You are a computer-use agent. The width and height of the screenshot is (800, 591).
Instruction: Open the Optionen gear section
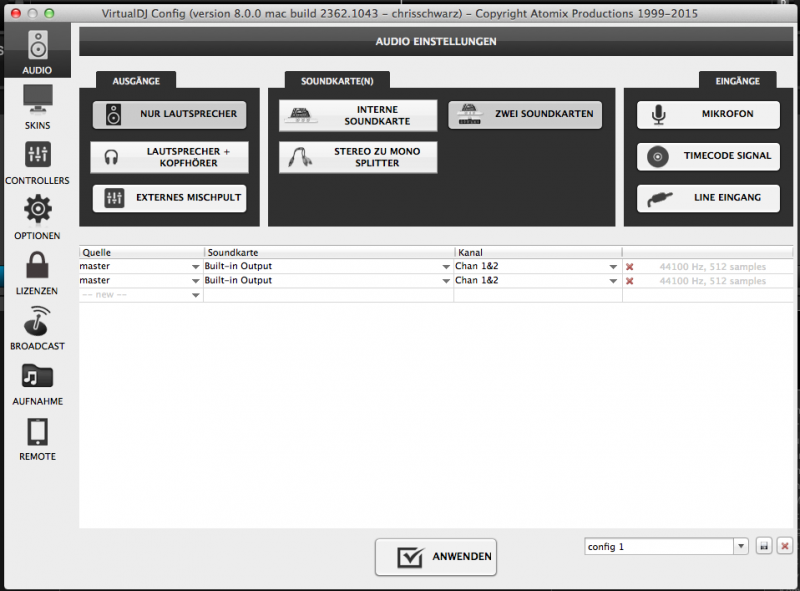37,217
